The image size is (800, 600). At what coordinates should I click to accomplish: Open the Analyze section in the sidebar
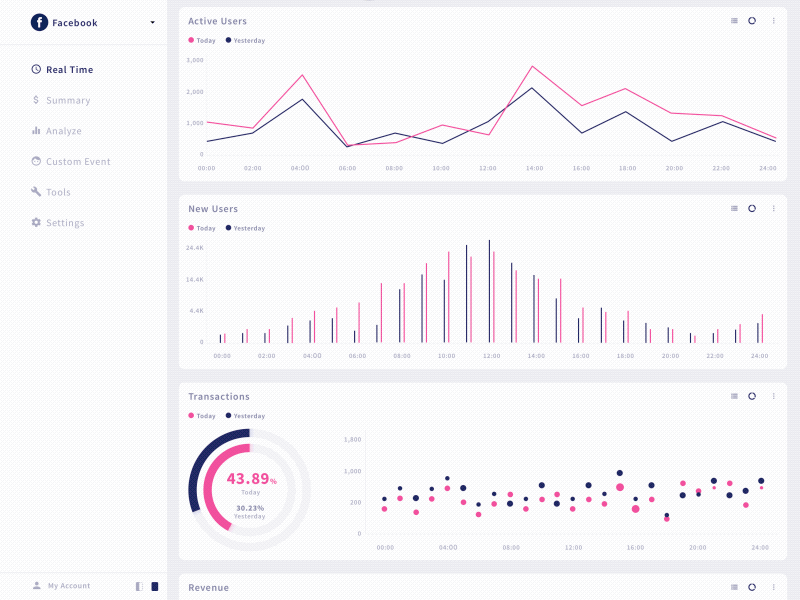coord(56,131)
